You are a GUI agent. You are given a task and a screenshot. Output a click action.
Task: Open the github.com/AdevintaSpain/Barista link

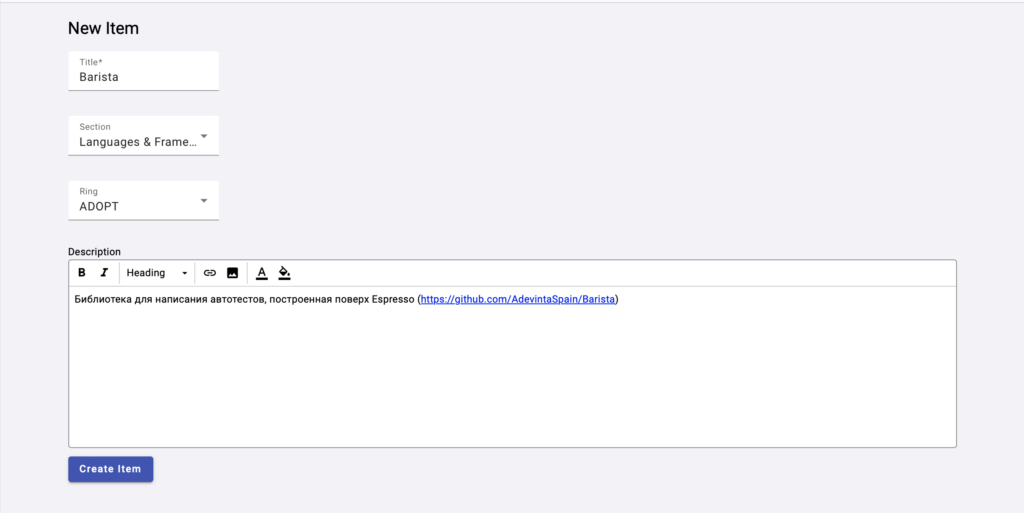point(518,299)
